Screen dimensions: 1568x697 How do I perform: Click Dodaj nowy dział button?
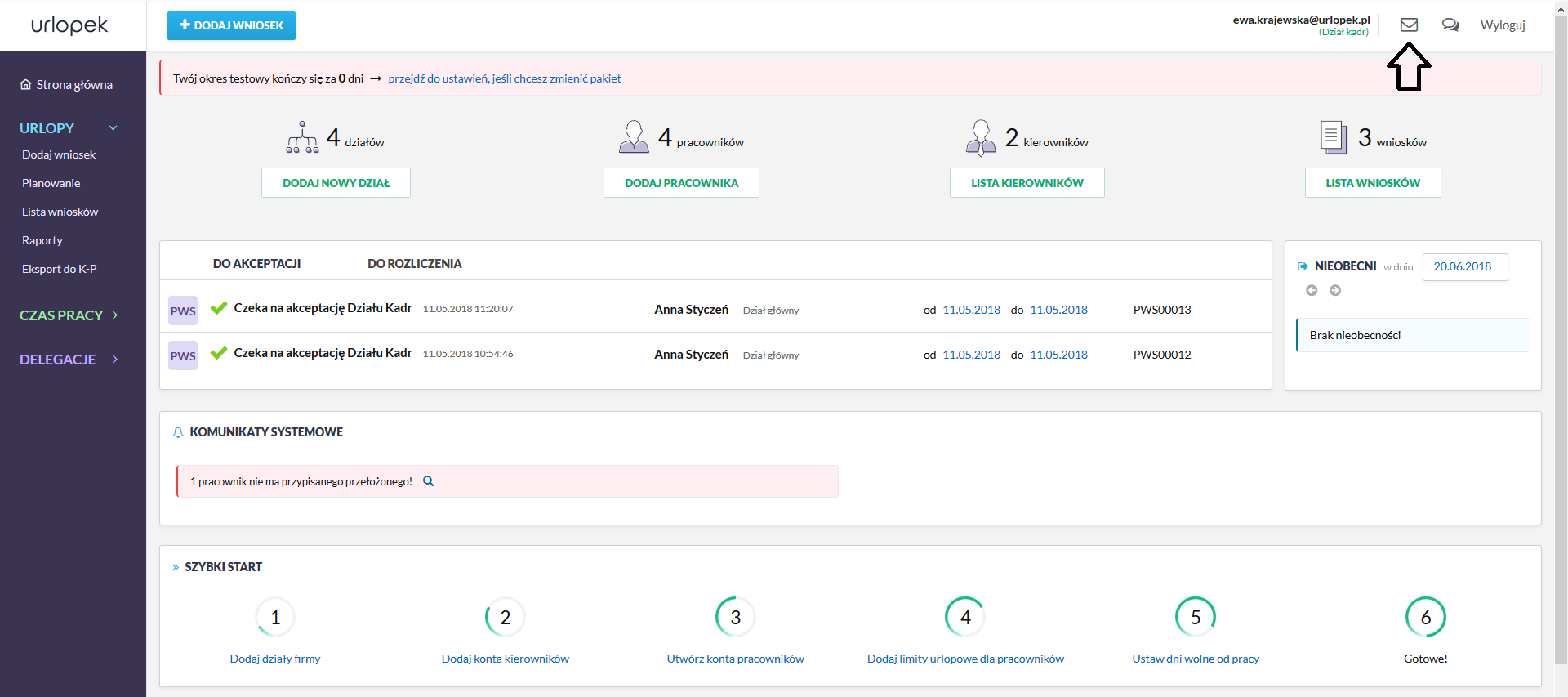coord(336,183)
